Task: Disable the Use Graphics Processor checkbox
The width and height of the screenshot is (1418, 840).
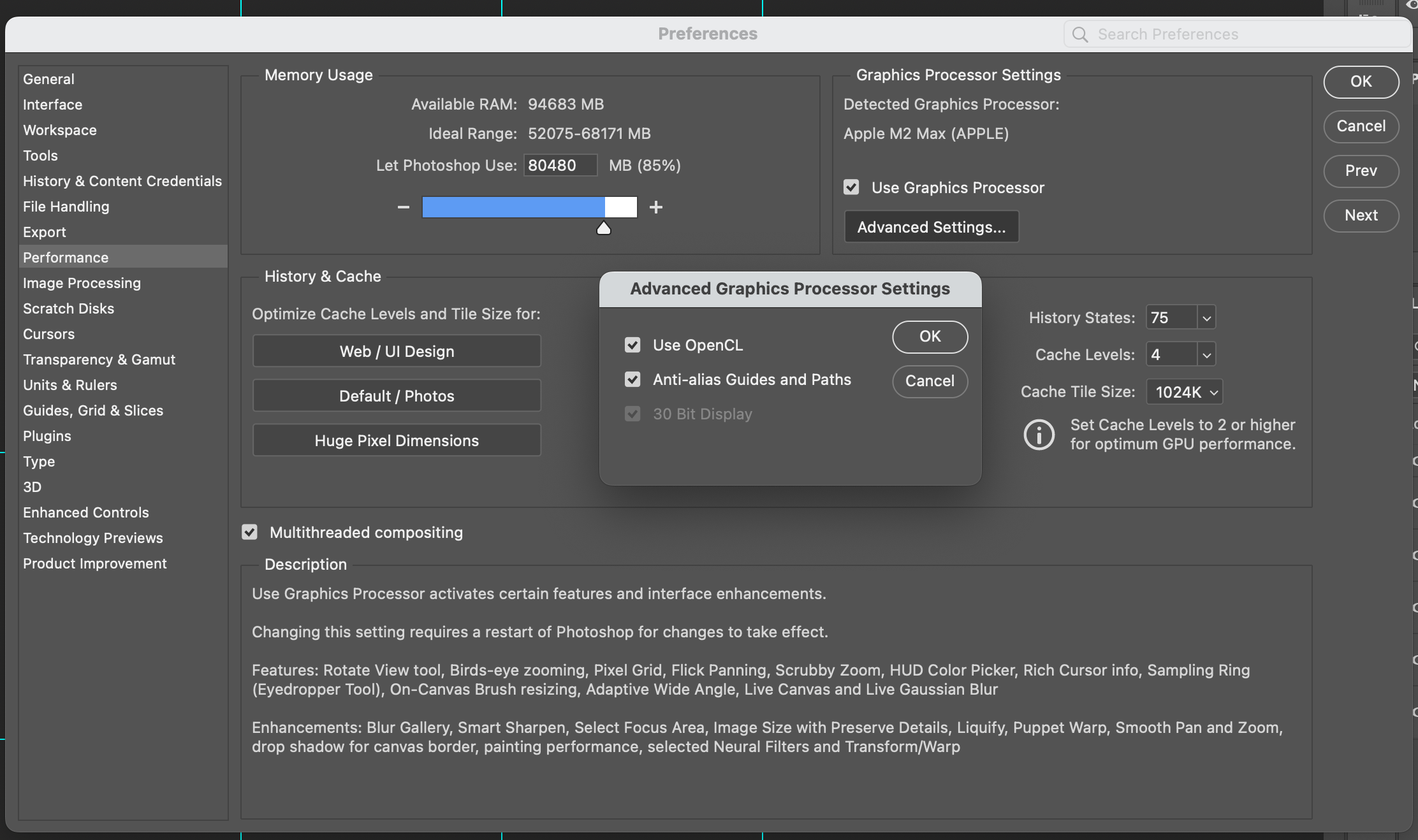Action: 851,187
